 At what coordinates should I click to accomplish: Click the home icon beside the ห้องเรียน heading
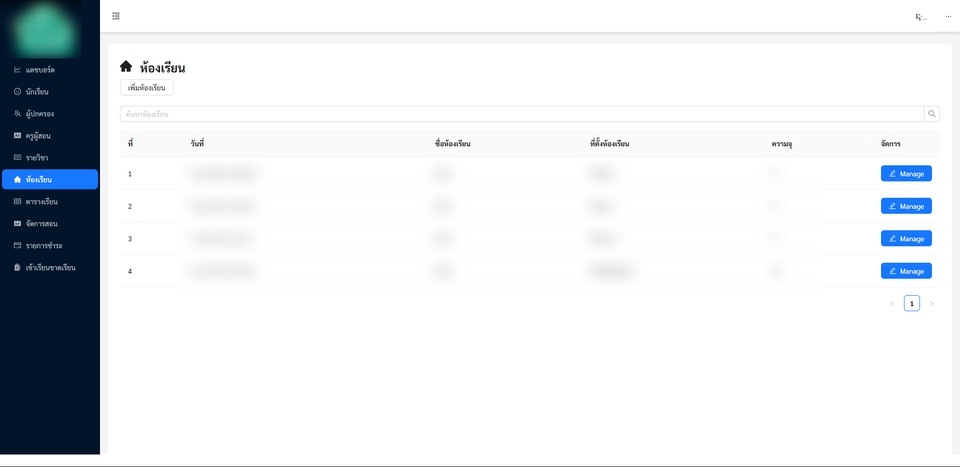tap(126, 66)
